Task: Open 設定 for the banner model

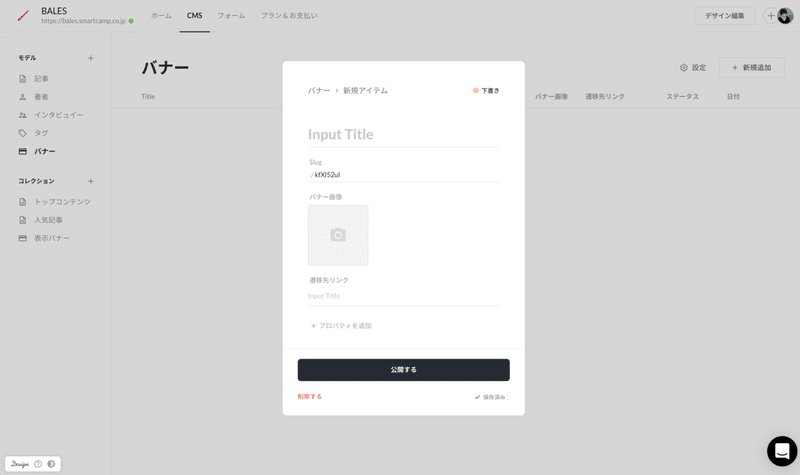Action: coord(693,67)
